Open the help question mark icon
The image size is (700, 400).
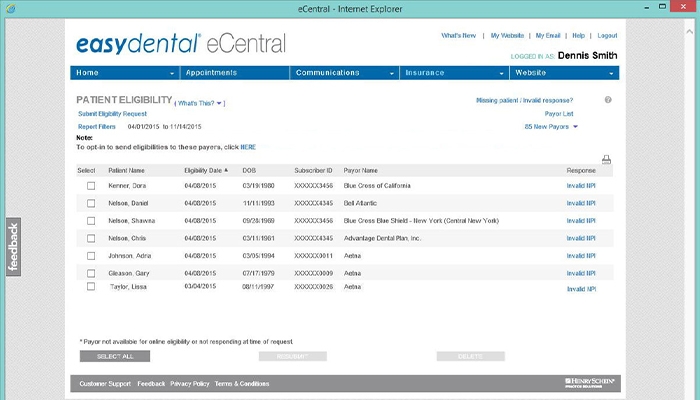(x=608, y=100)
